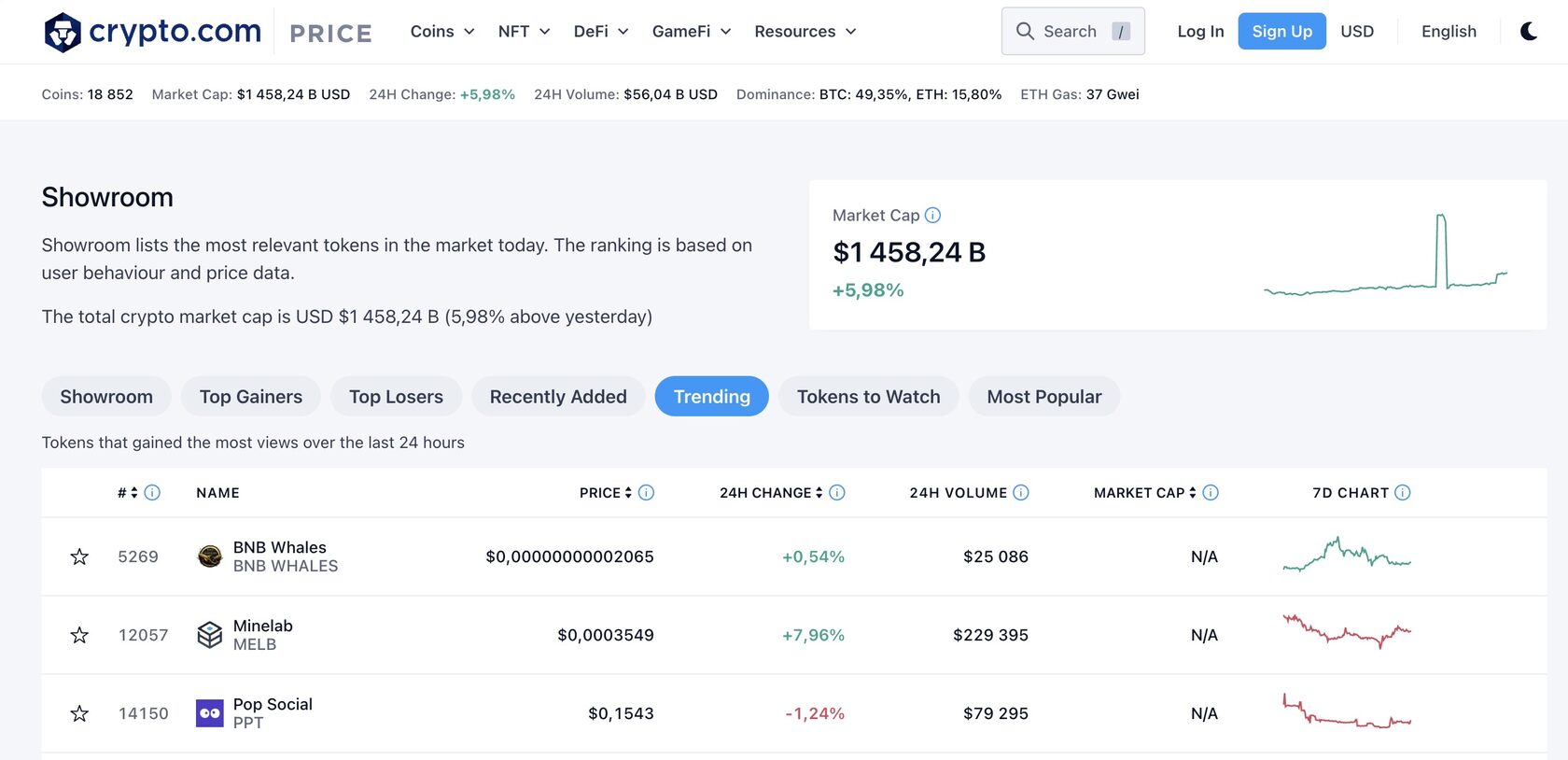1568x760 pixels.
Task: Switch to Top Losers tab
Action: point(396,397)
